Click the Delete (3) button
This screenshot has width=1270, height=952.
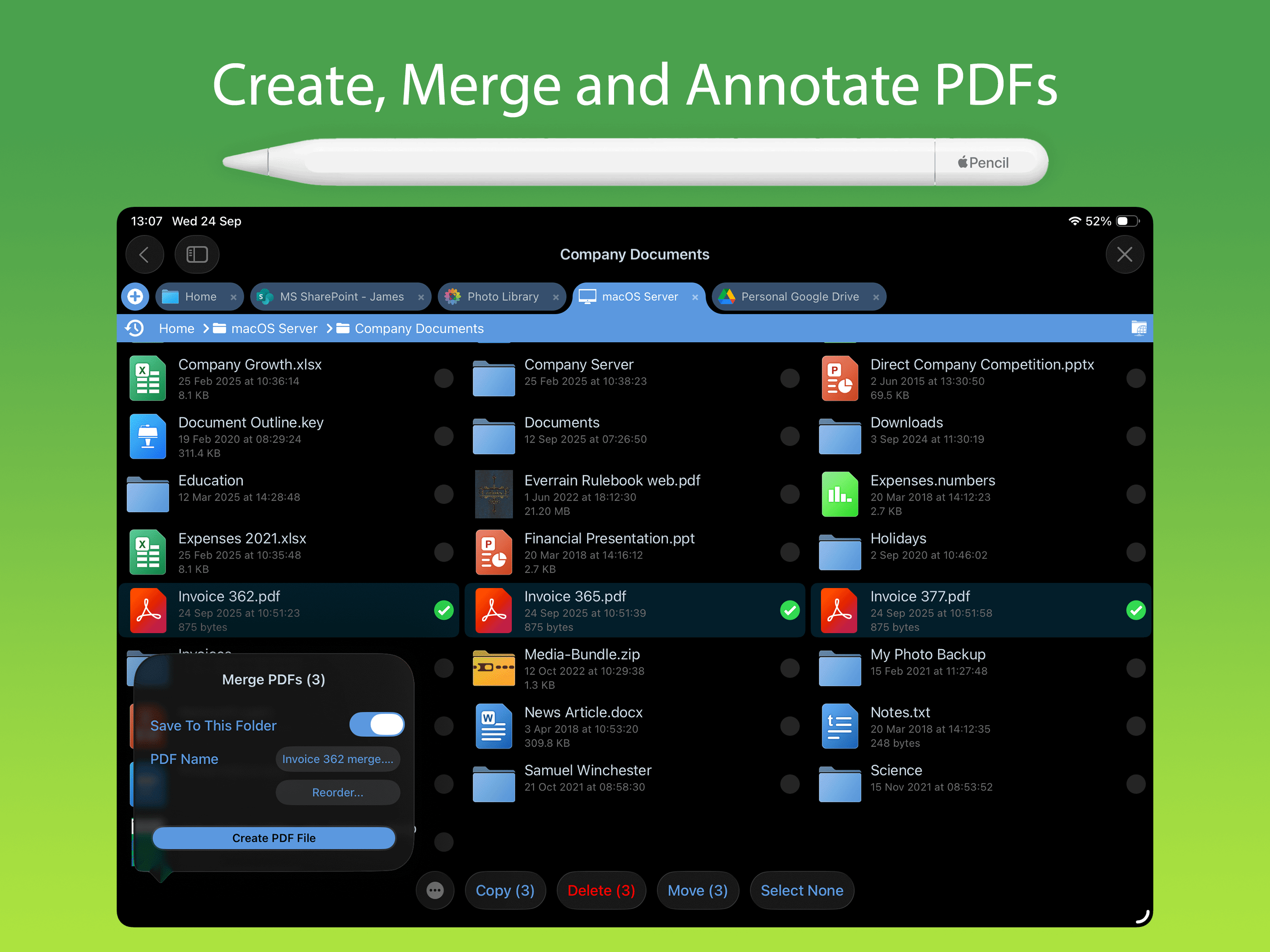point(601,890)
